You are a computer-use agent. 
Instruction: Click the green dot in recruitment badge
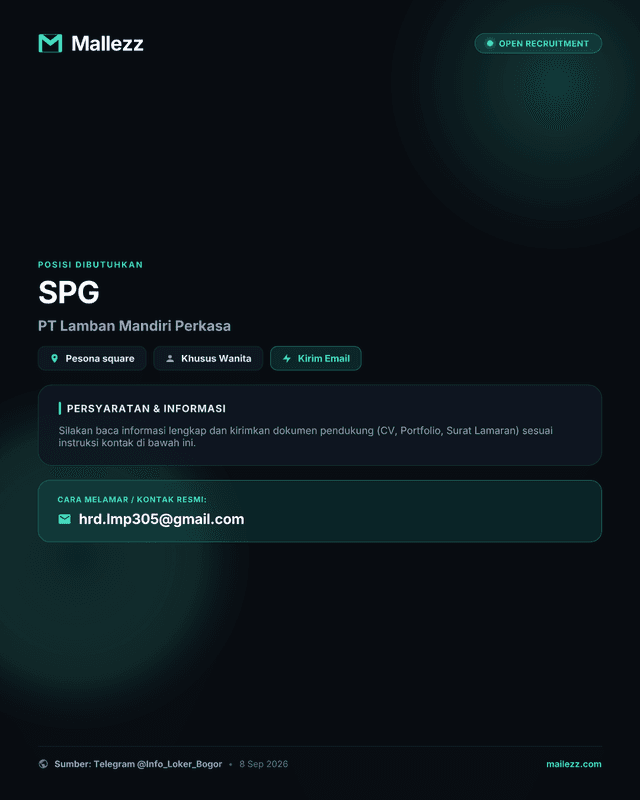click(x=489, y=43)
